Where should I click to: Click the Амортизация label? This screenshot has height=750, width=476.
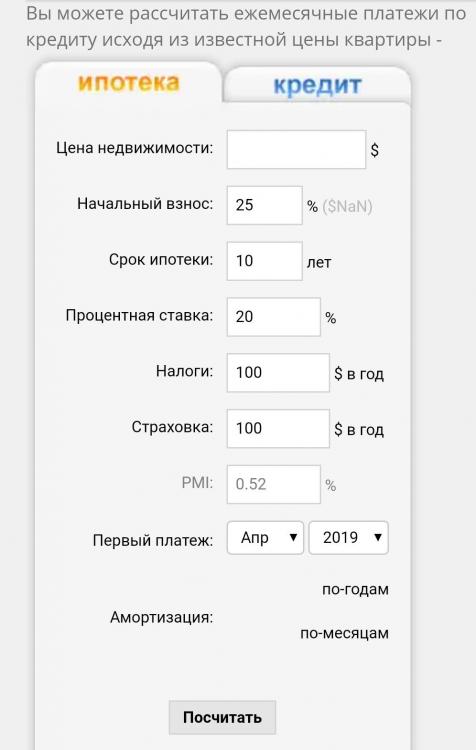pyautogui.click(x=162, y=617)
